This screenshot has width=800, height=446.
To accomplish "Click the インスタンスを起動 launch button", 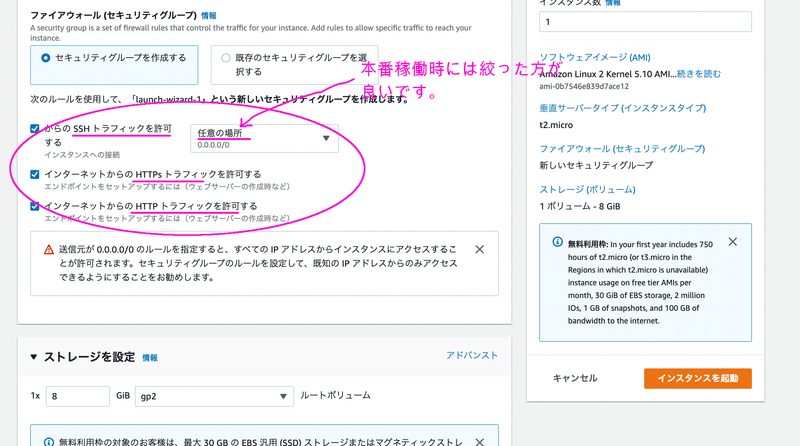I will (697, 378).
